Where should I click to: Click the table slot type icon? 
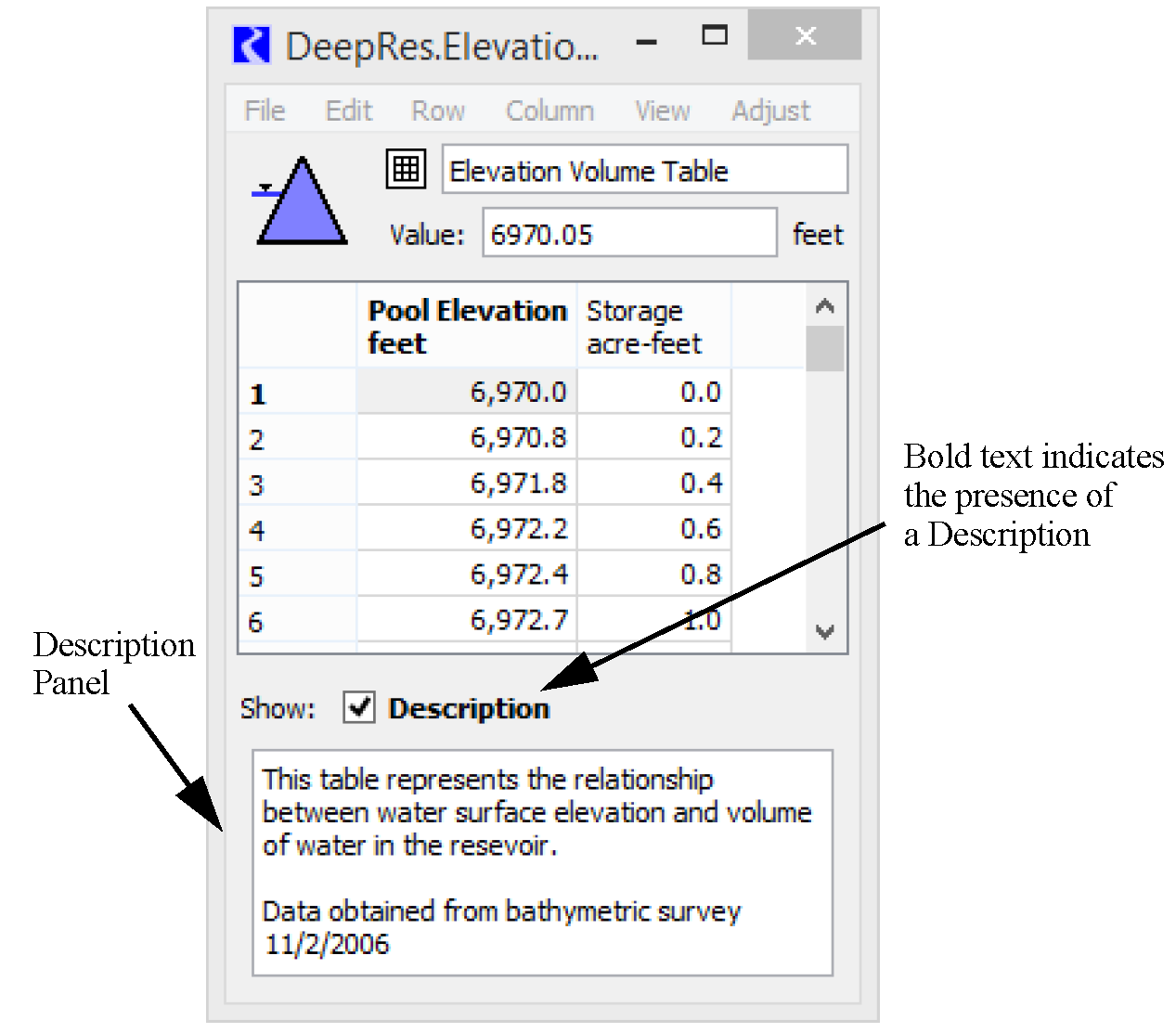[406, 170]
